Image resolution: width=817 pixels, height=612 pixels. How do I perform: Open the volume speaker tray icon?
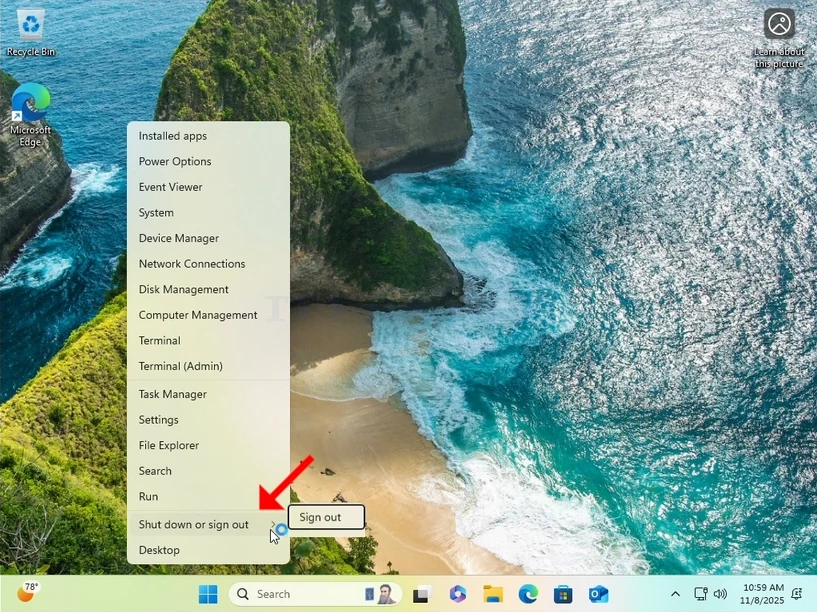[720, 594]
